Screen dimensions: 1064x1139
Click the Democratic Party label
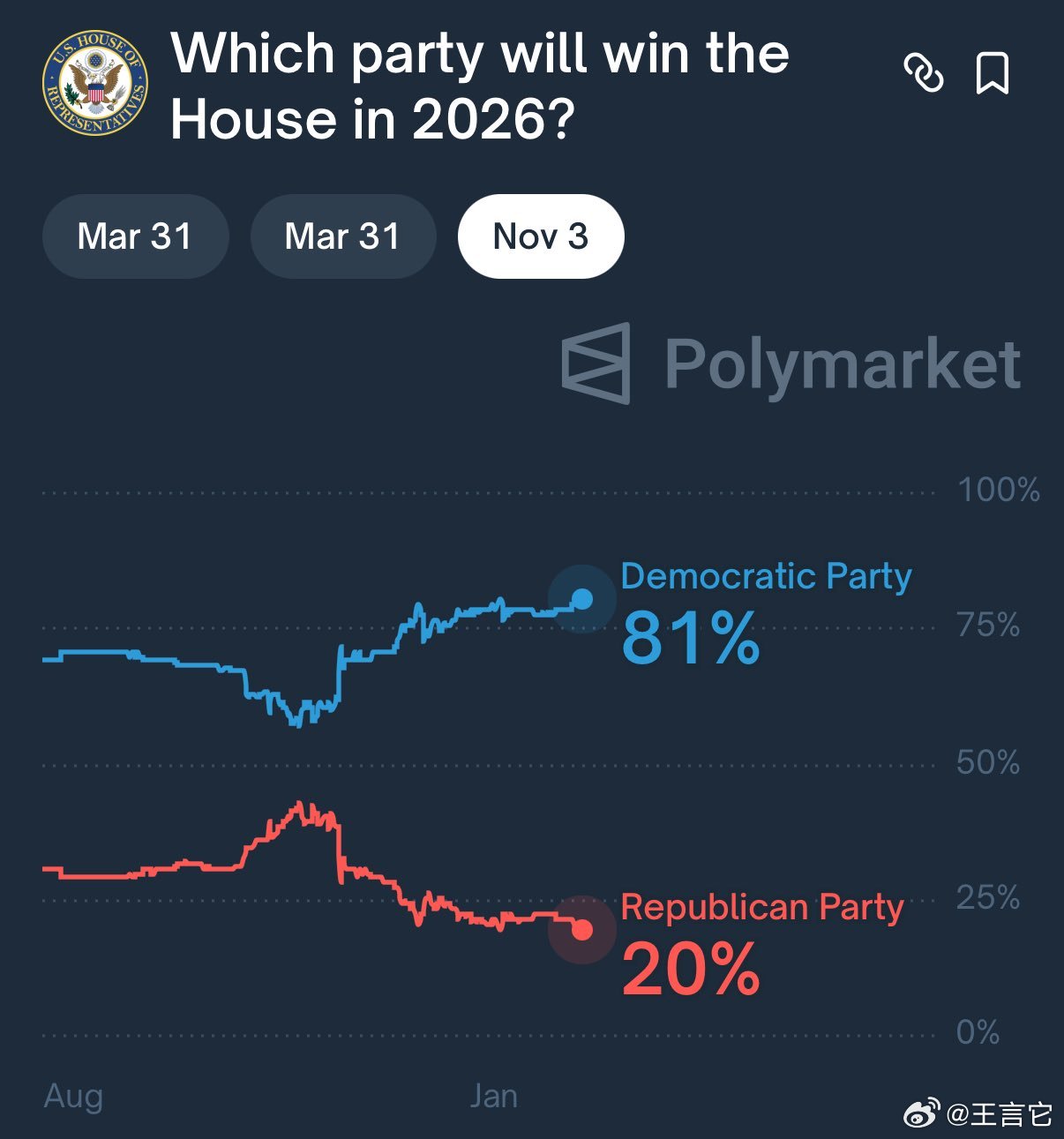click(x=766, y=576)
